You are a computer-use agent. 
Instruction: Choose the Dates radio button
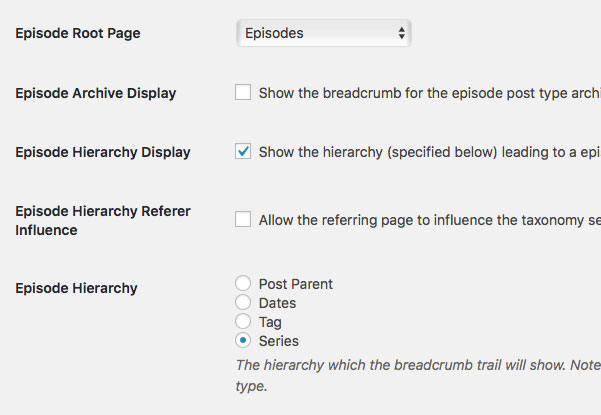point(243,302)
